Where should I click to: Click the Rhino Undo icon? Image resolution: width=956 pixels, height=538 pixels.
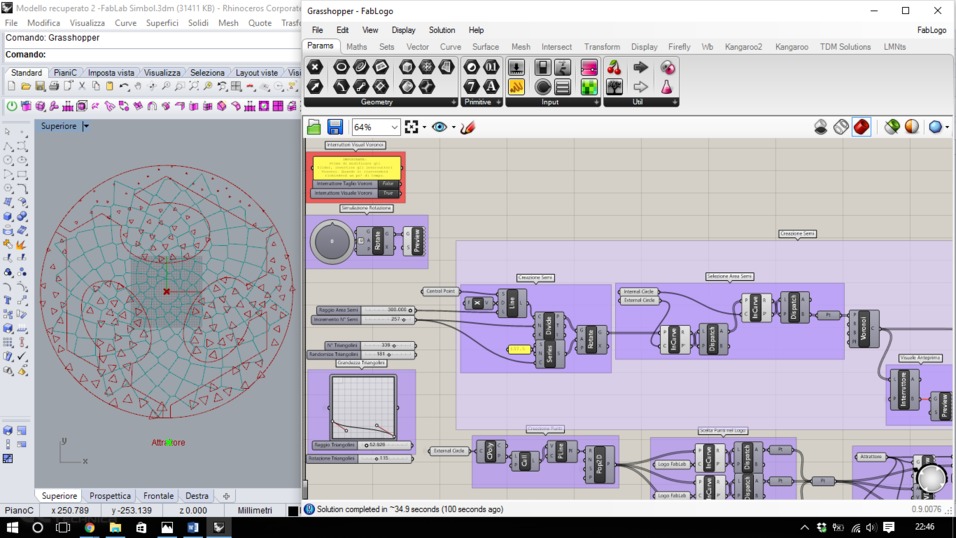(124, 87)
